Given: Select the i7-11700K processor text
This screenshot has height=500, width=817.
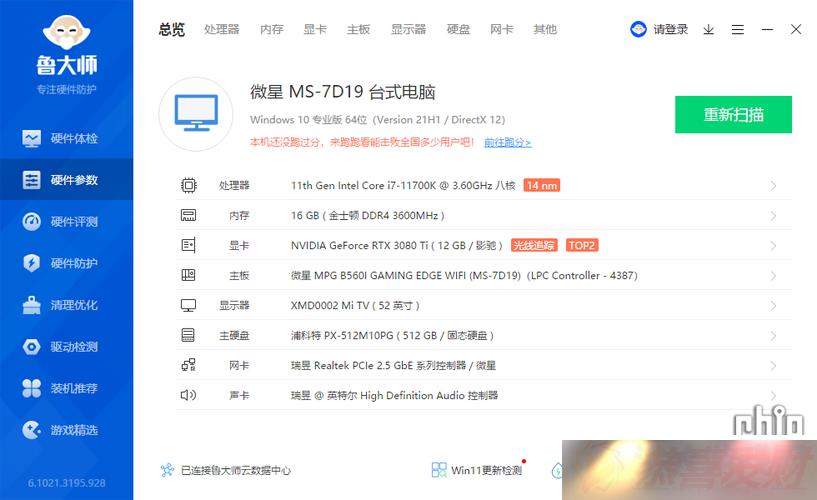Looking at the screenshot, I should click(x=403, y=185).
